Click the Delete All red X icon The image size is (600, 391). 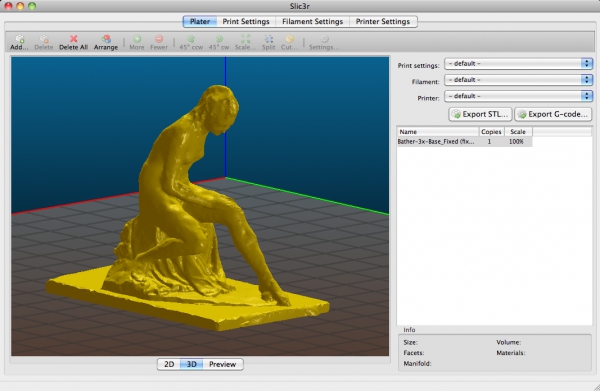pos(73,39)
